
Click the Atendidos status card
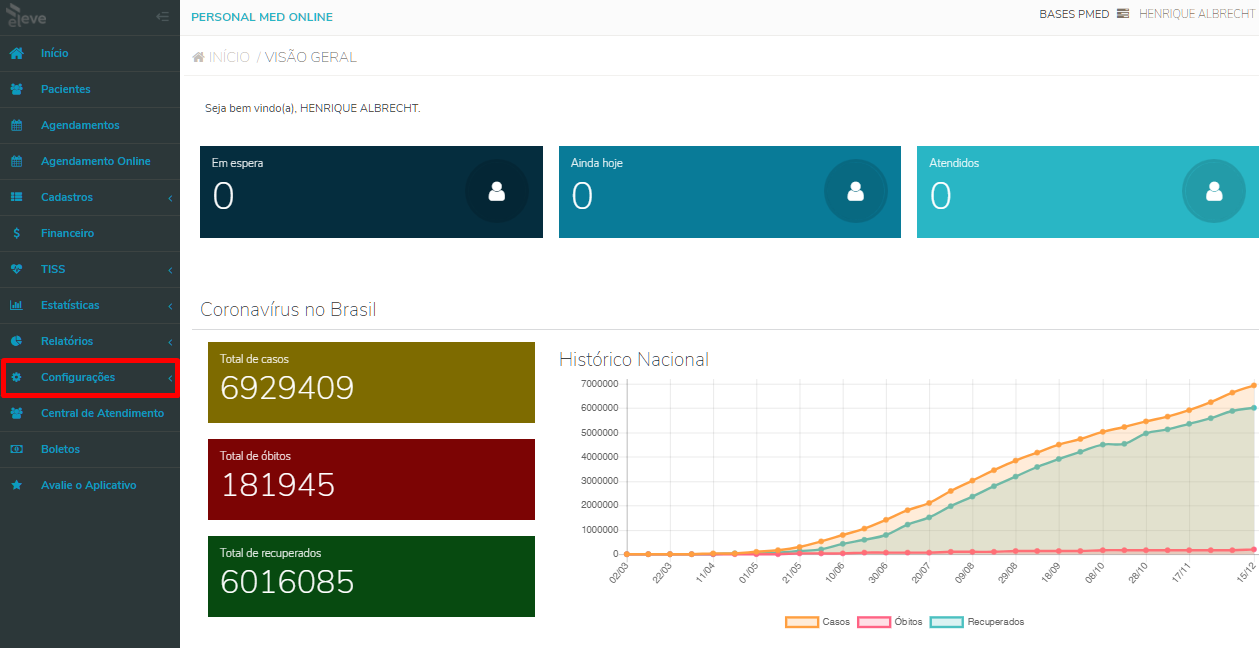(x=1088, y=192)
